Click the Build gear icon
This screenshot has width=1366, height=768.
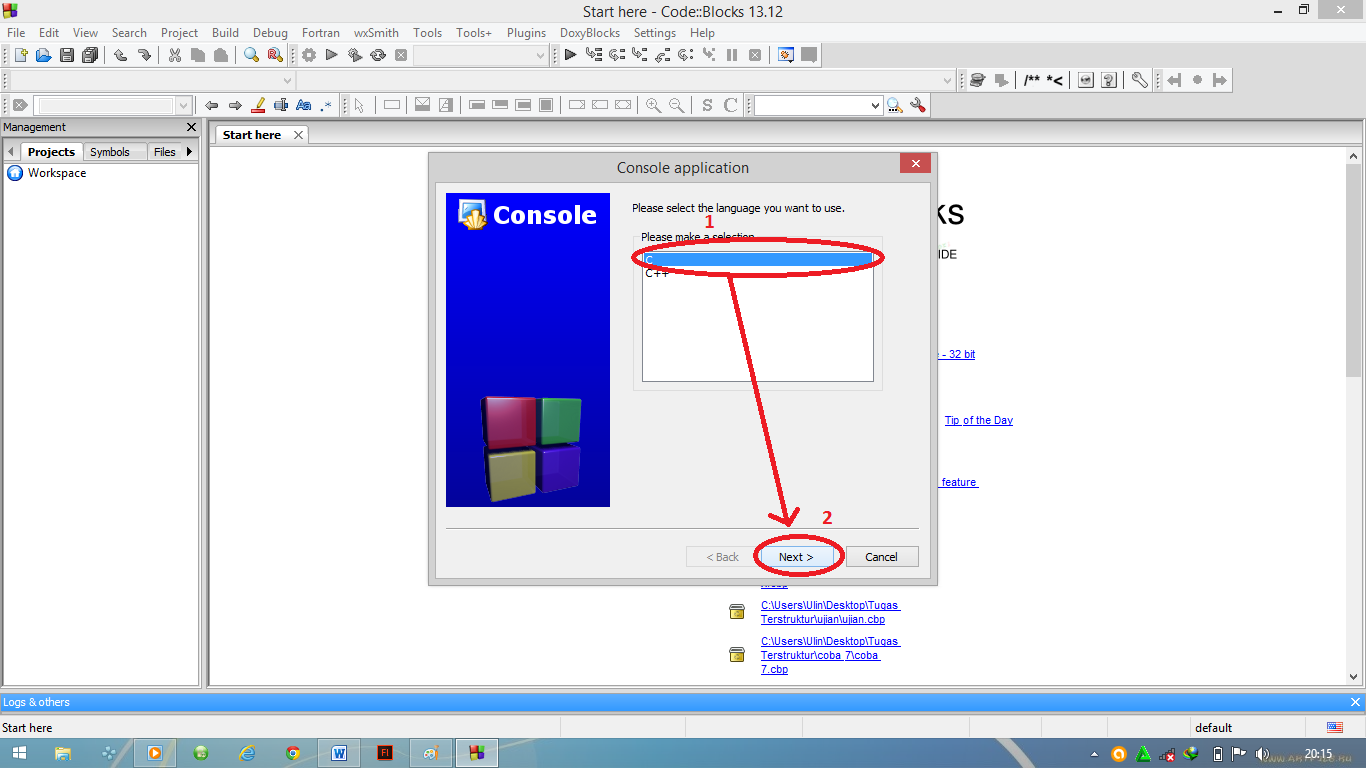[308, 55]
